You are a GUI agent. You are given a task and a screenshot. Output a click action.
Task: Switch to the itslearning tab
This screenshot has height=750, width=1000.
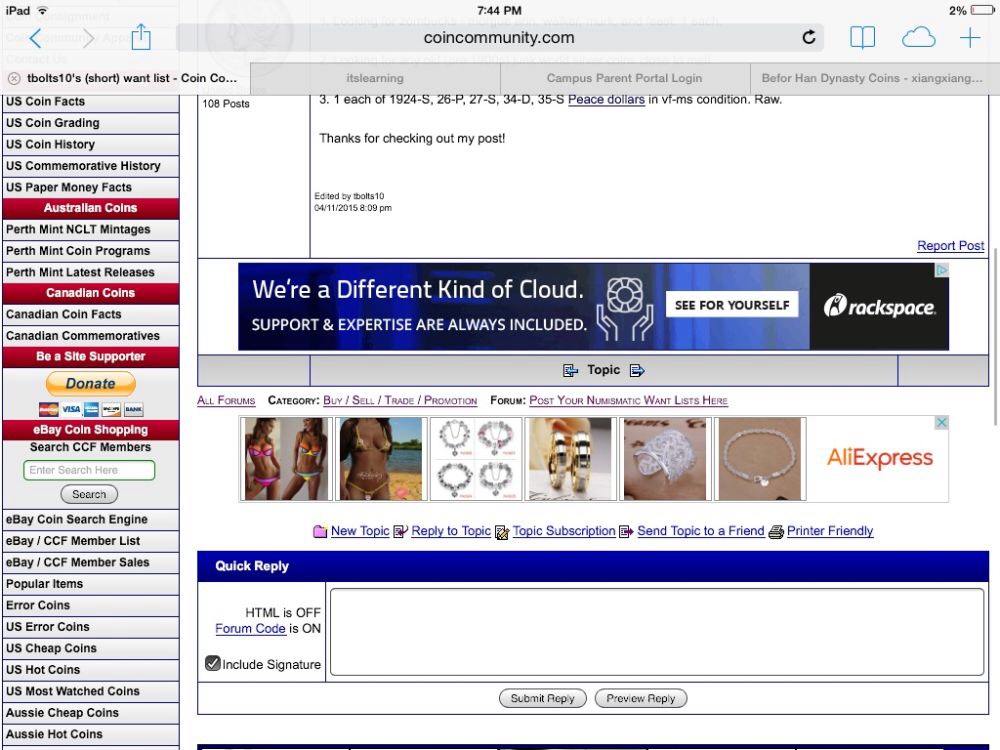point(375,78)
